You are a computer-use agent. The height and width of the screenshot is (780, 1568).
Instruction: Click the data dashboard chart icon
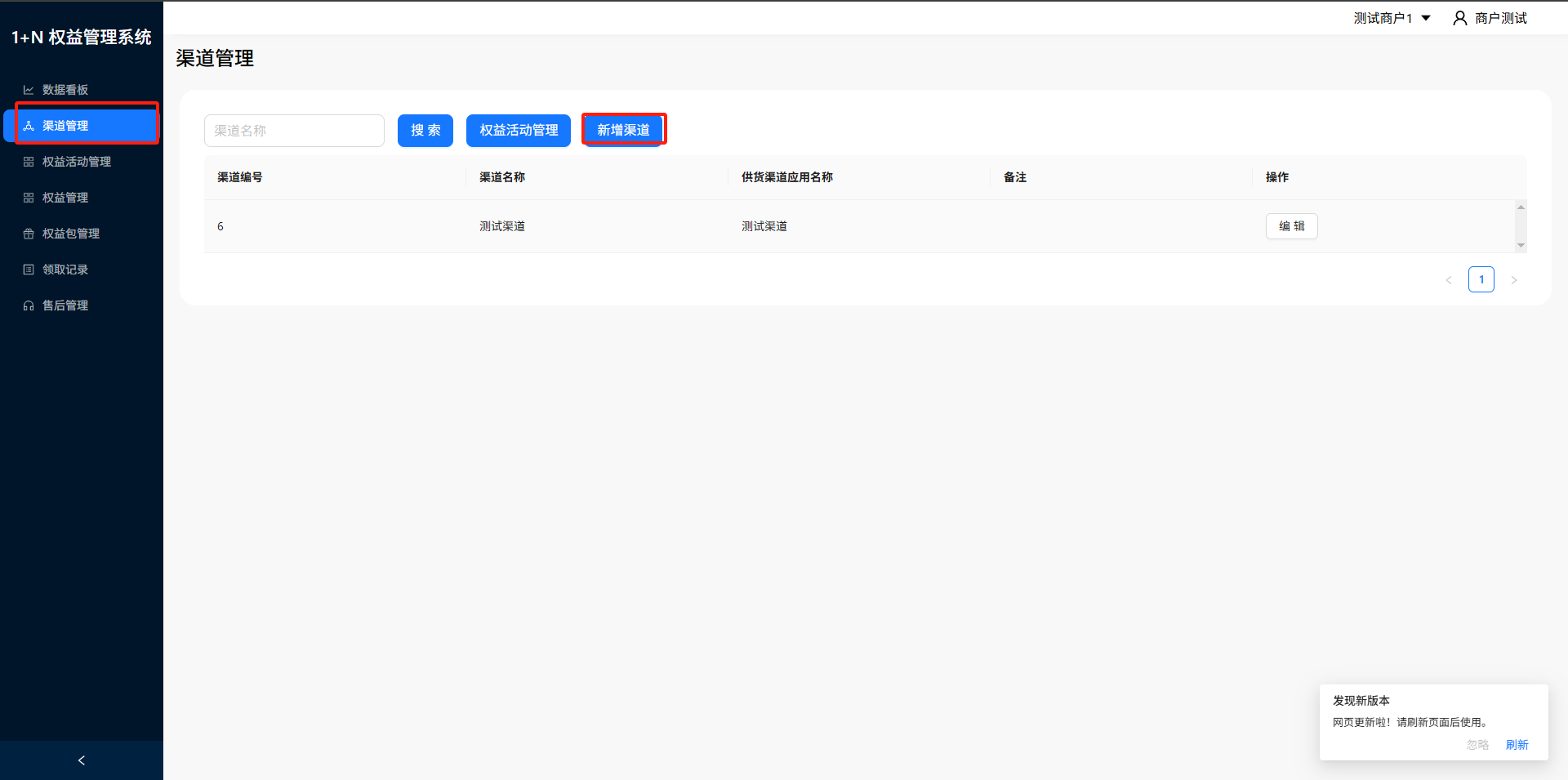click(x=29, y=90)
